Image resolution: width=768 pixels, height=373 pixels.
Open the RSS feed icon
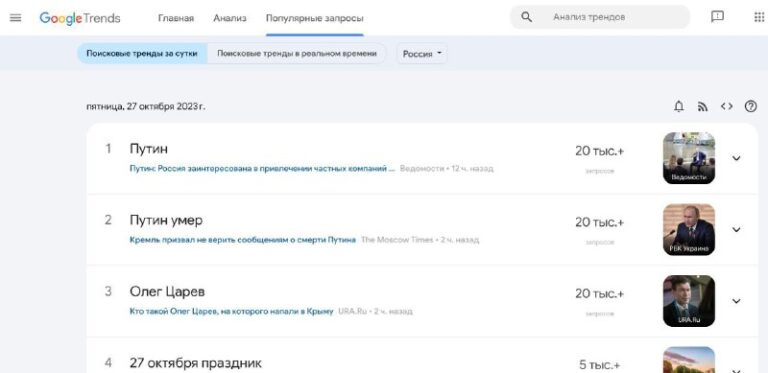click(703, 106)
